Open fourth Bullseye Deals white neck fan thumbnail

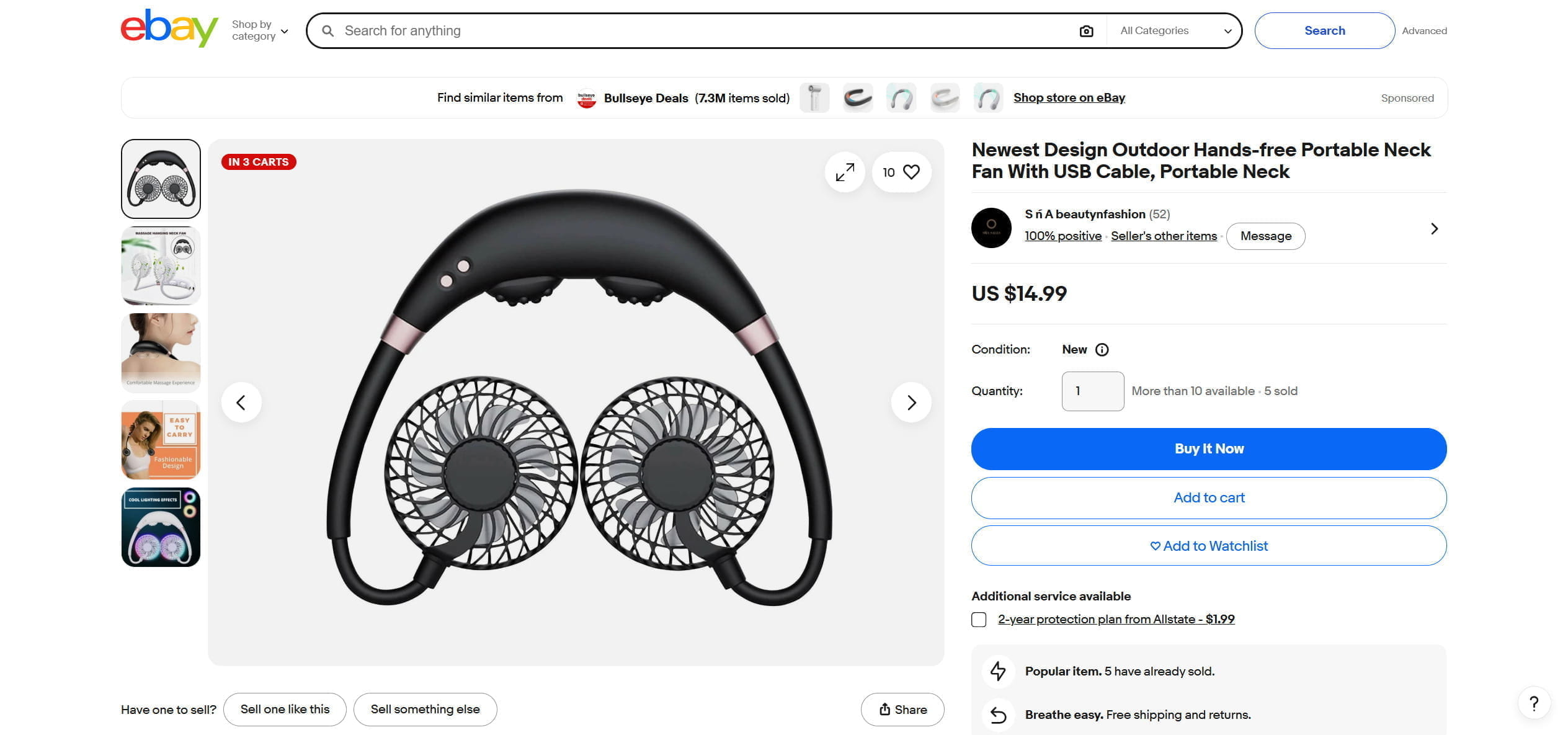pyautogui.click(x=945, y=98)
